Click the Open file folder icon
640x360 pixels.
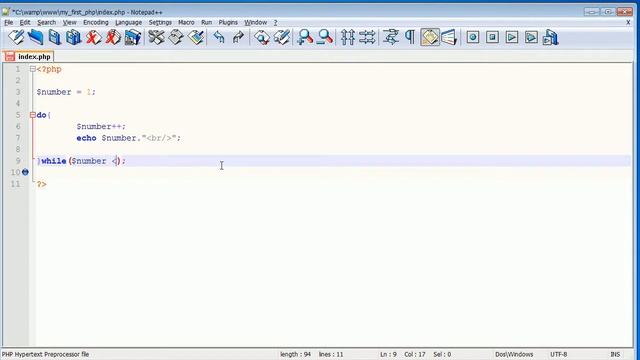pyautogui.click(x=36, y=38)
